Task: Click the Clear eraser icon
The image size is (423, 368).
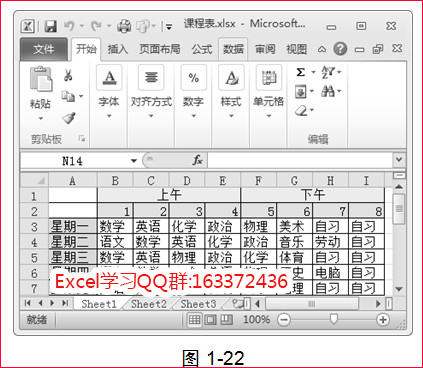Action: click(301, 110)
